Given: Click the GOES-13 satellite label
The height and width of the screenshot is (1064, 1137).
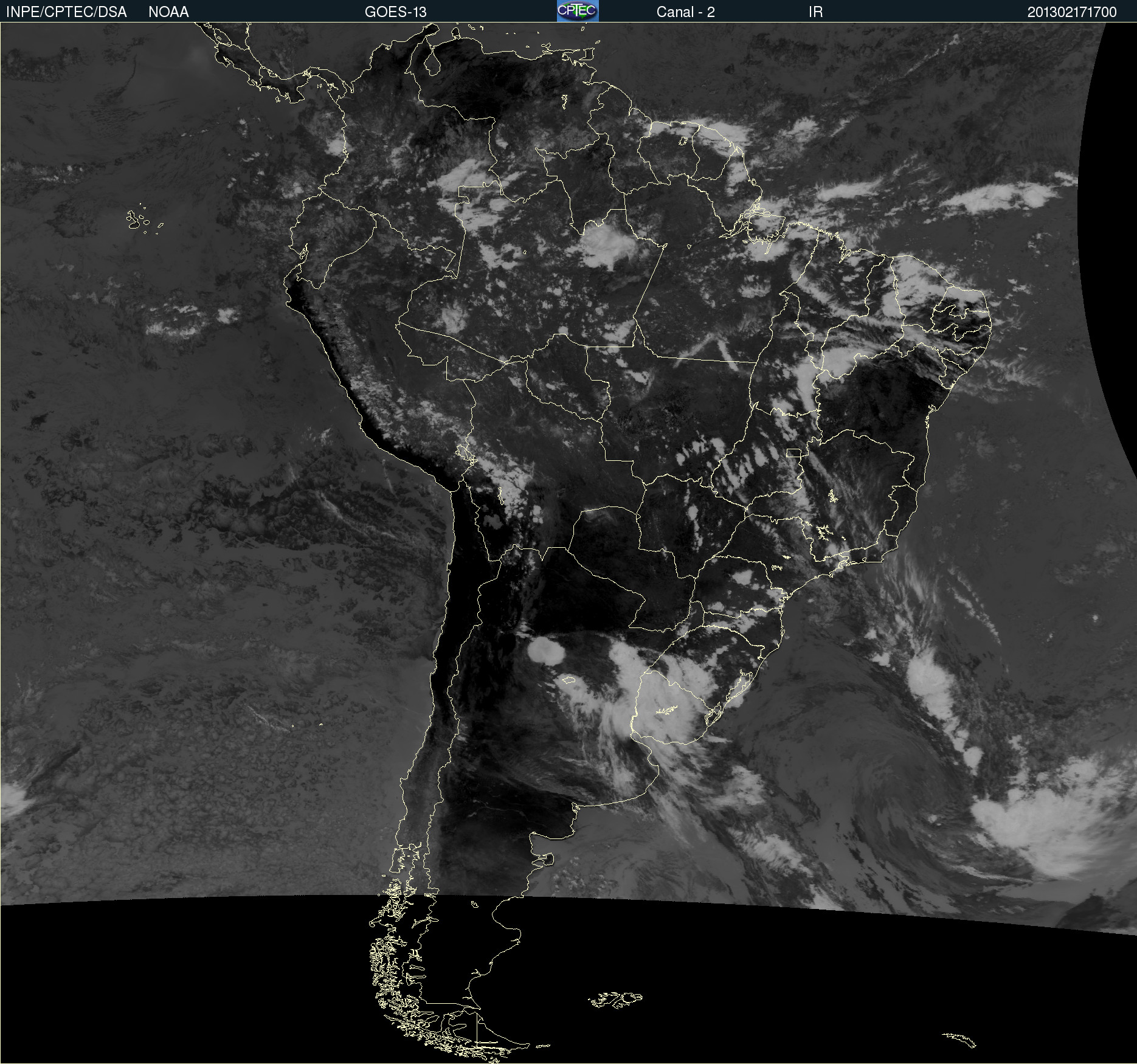Looking at the screenshot, I should coord(395,12).
